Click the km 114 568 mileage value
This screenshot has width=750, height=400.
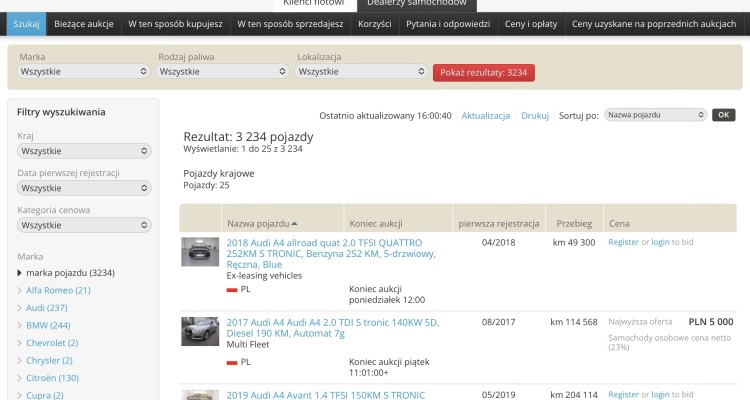[574, 322]
